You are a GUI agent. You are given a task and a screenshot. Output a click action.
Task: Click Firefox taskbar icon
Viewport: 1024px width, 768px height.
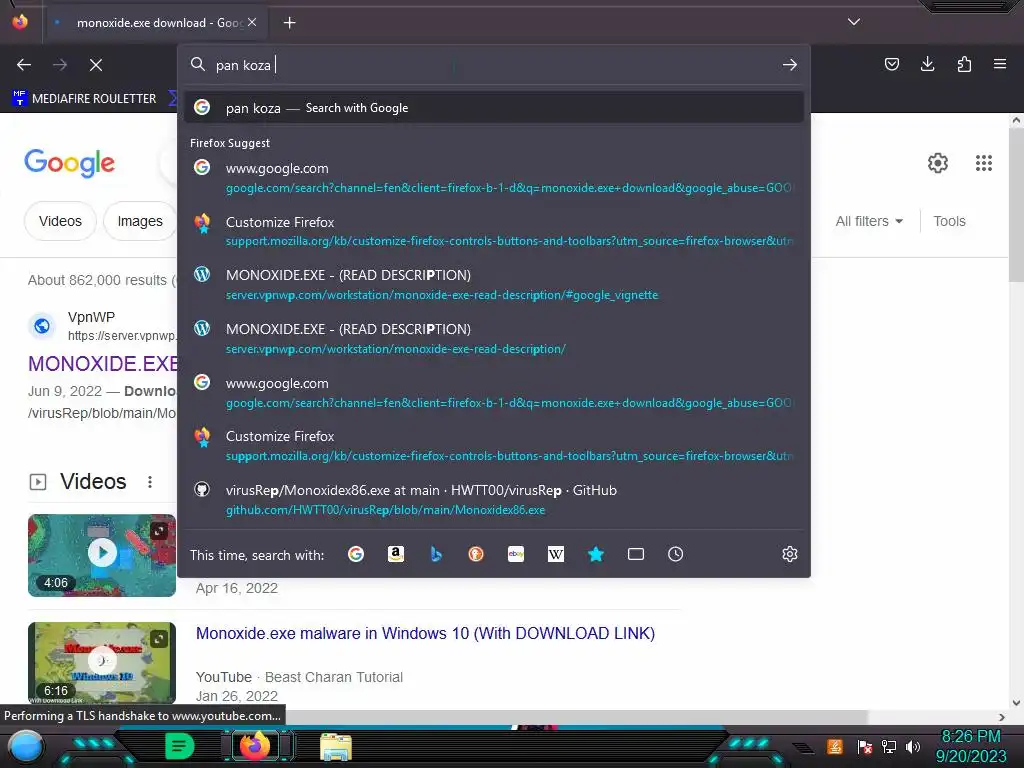255,746
